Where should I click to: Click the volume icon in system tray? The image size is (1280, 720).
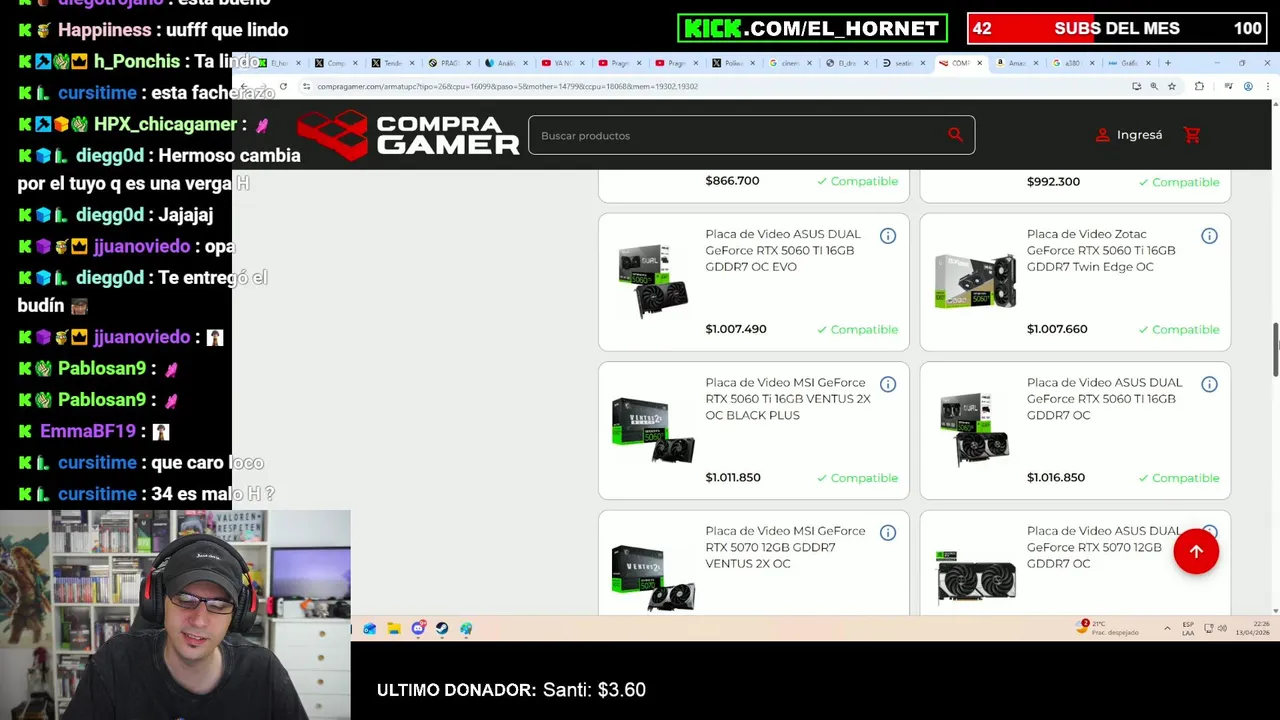click(1223, 628)
